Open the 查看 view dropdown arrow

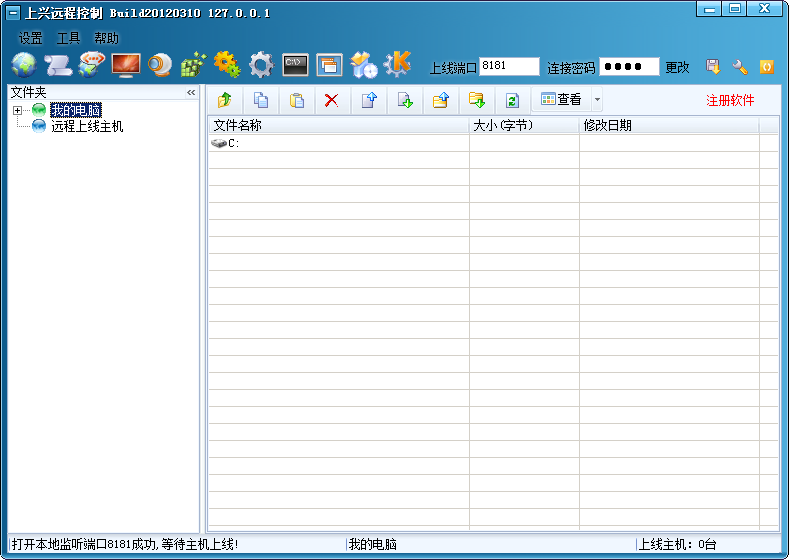coord(597,100)
